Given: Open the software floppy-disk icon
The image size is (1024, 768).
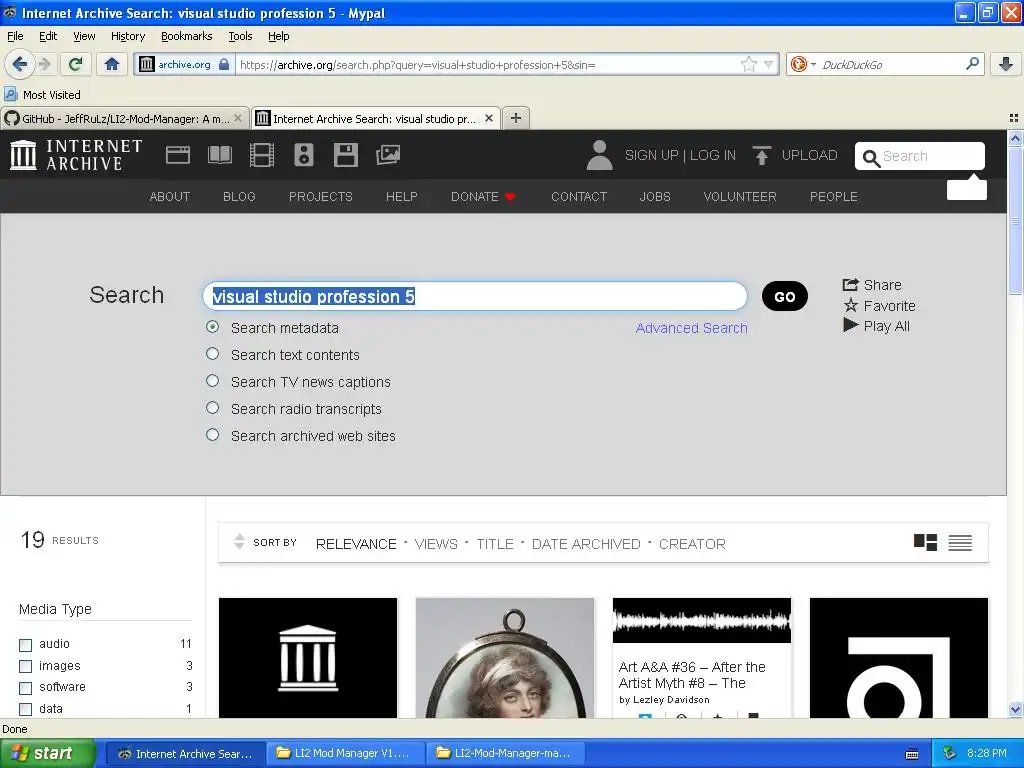Looking at the screenshot, I should (x=345, y=155).
